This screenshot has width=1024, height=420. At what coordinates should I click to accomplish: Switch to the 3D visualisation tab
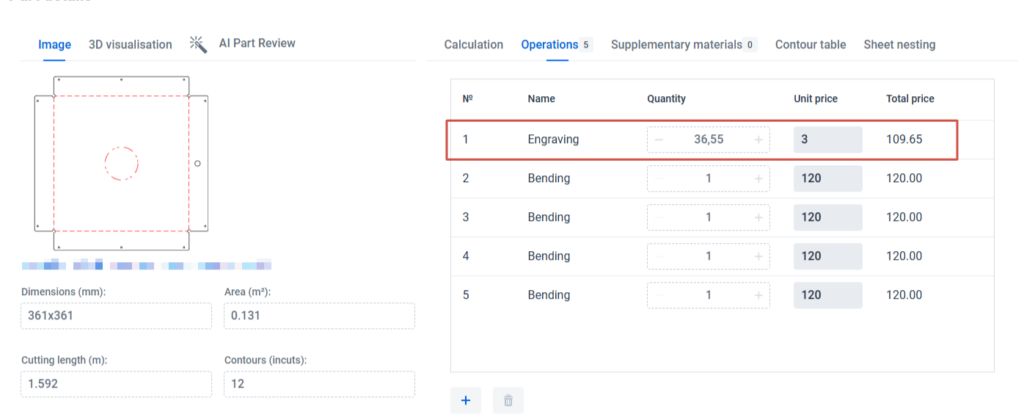(x=130, y=45)
